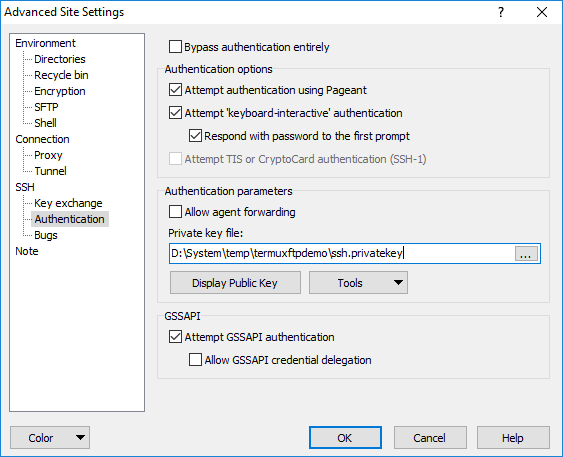This screenshot has height=457, width=563.
Task: Uncheck Respond with password to the first prompt
Action: coord(195,136)
